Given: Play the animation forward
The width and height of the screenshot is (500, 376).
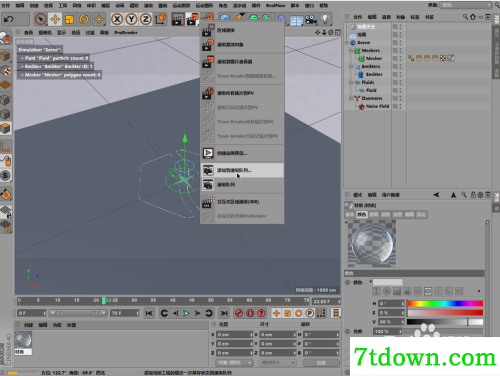Looking at the screenshot, I should [x=186, y=313].
